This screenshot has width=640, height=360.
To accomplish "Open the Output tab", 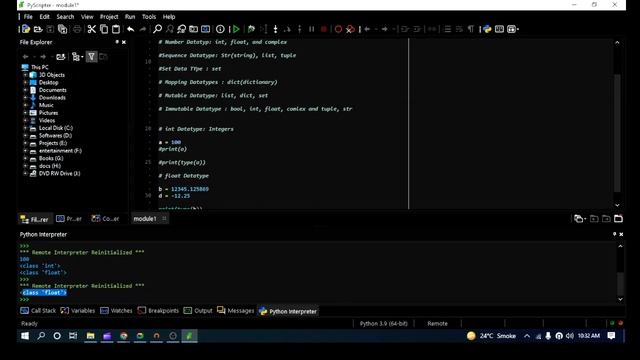I will (x=198, y=311).
